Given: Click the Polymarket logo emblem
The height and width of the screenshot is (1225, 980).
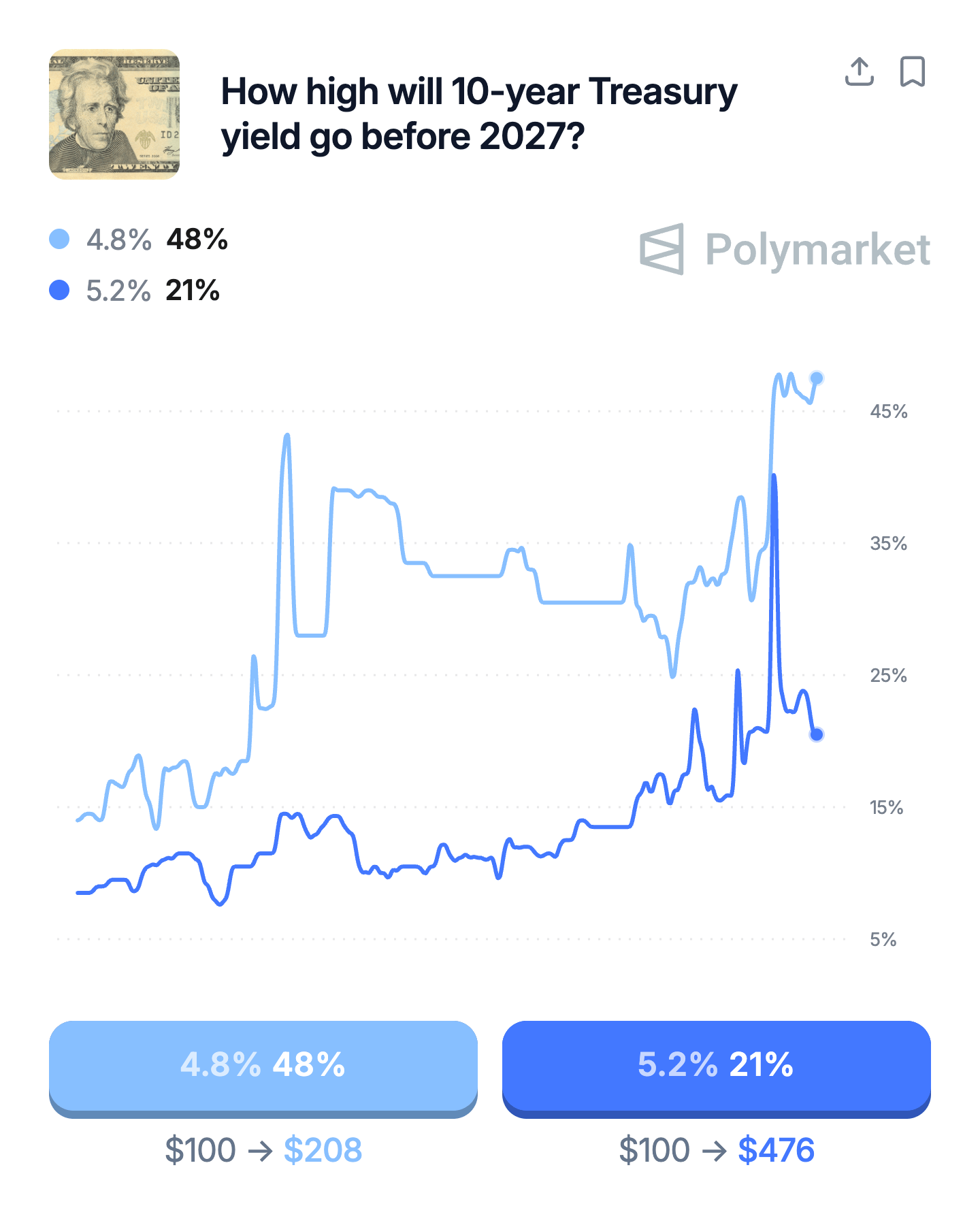Looking at the screenshot, I should (661, 249).
